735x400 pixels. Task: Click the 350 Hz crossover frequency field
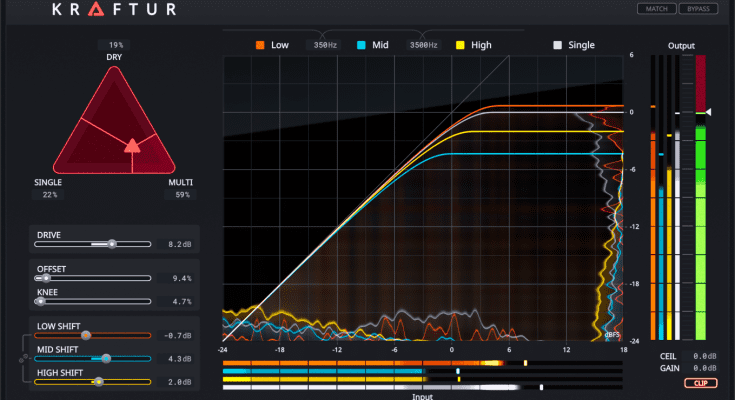pos(326,45)
